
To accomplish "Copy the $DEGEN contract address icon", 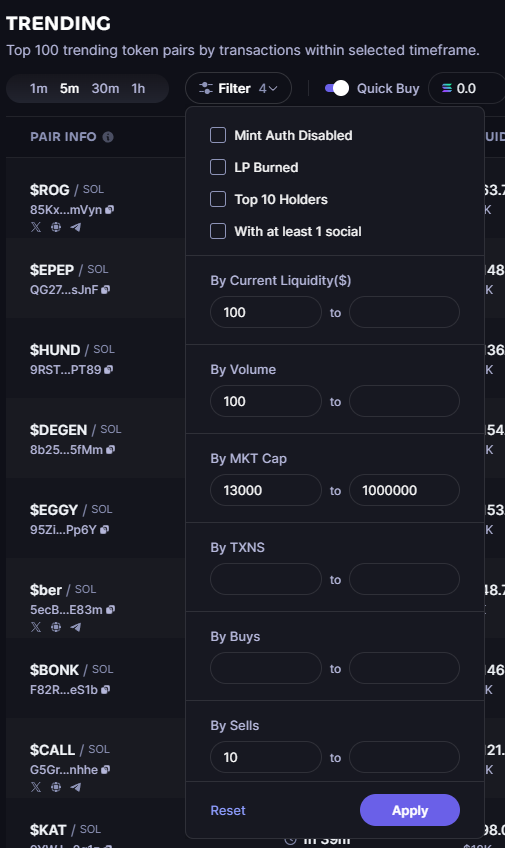I will point(110,449).
